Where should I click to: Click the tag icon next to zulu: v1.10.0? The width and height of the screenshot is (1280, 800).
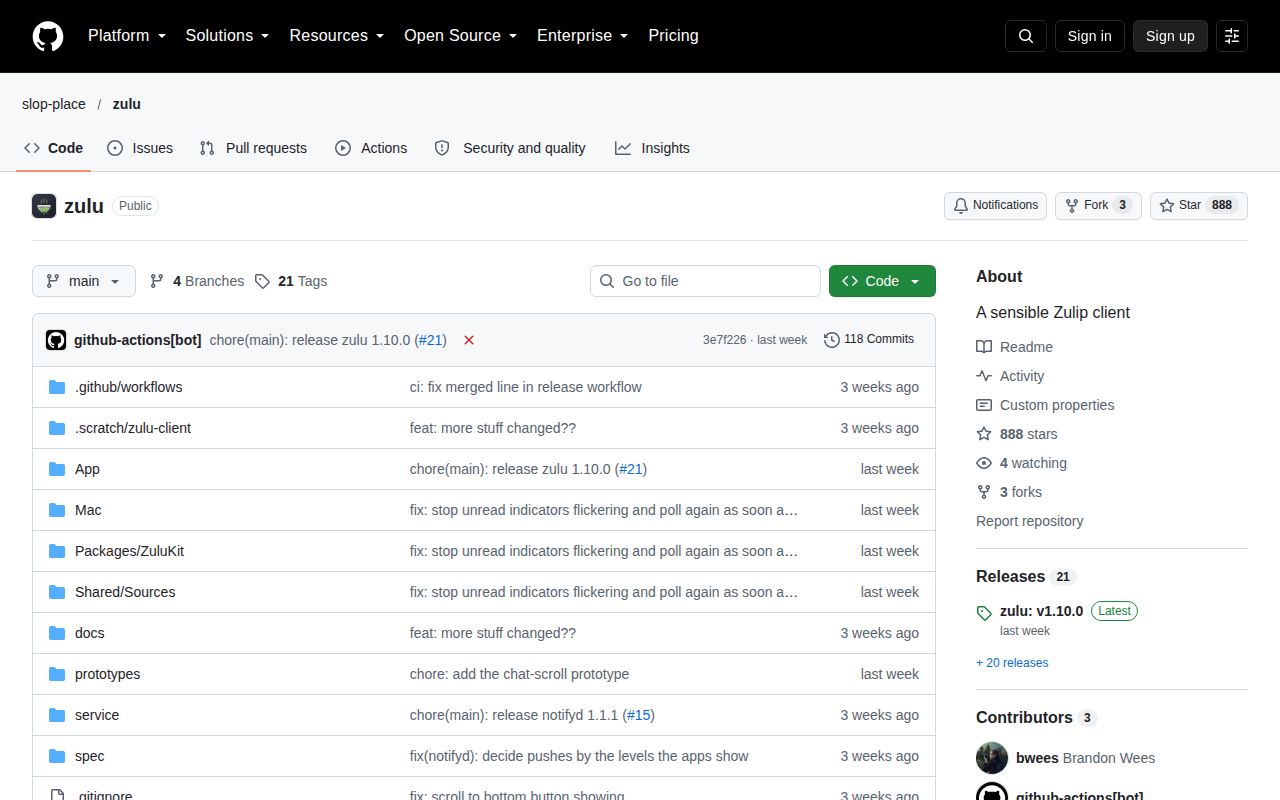984,612
